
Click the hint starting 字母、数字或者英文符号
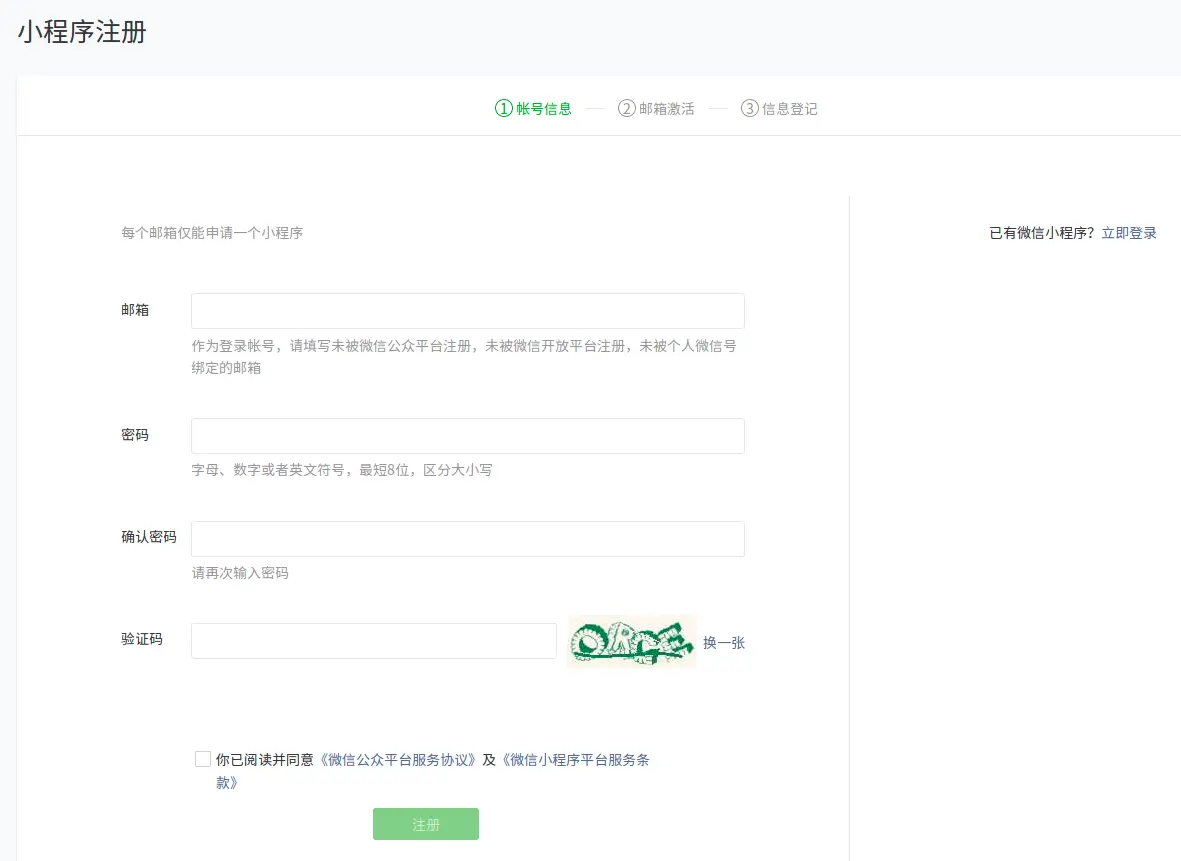pyautogui.click(x=342, y=470)
